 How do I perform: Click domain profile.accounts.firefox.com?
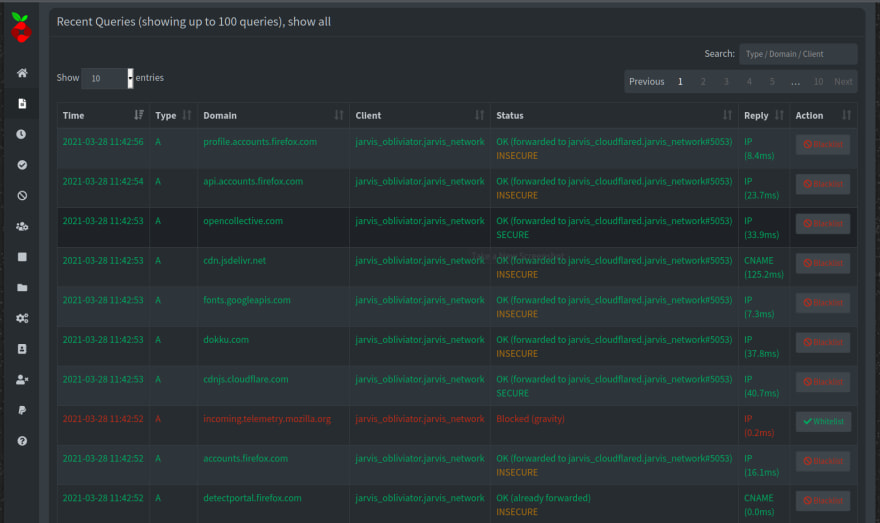[260, 142]
